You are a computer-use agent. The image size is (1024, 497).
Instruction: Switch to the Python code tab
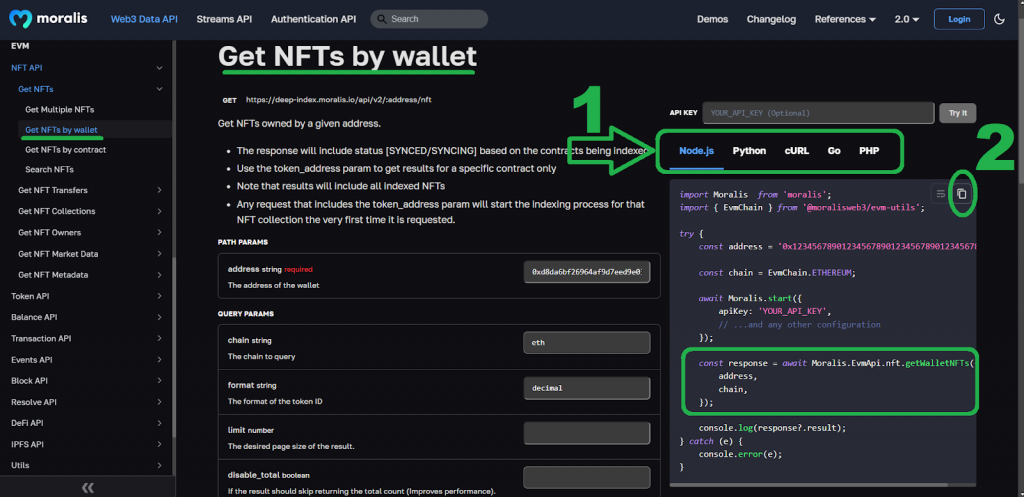pyautogui.click(x=749, y=151)
